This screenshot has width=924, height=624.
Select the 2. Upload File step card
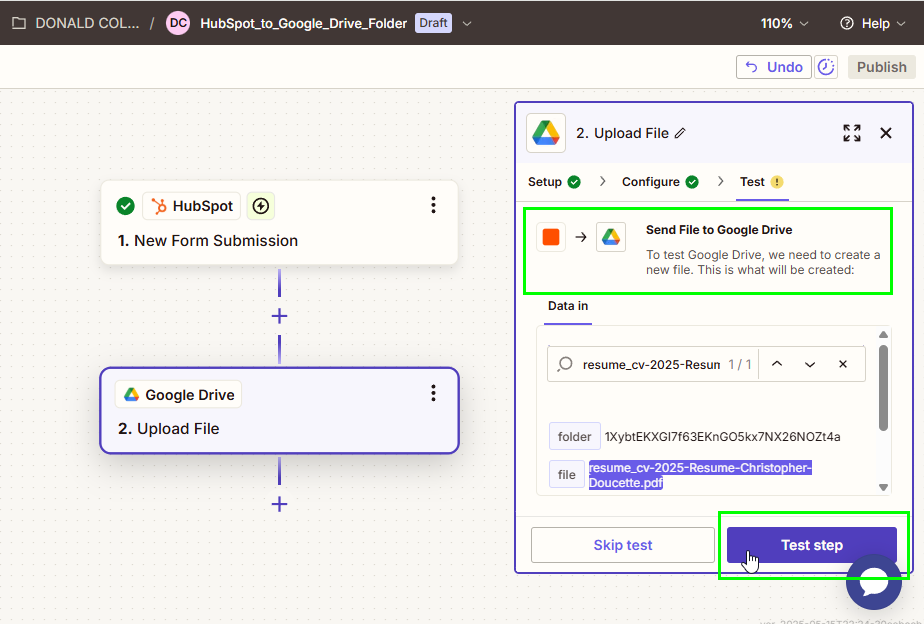point(279,411)
